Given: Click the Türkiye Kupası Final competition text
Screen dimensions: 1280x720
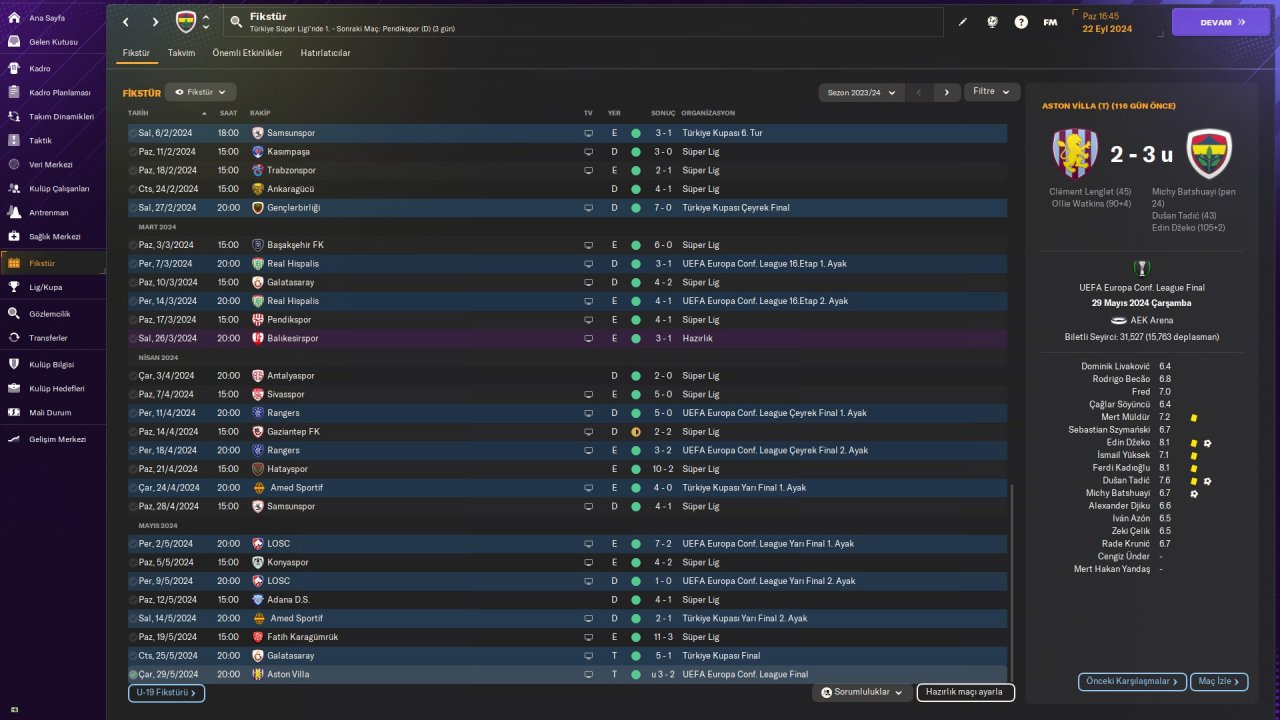Looking at the screenshot, I should pyautogui.click(x=721, y=656).
